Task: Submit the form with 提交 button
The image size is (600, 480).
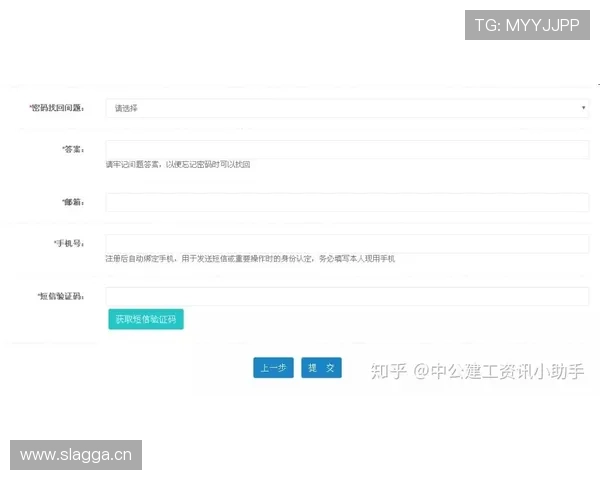Action: (x=321, y=368)
